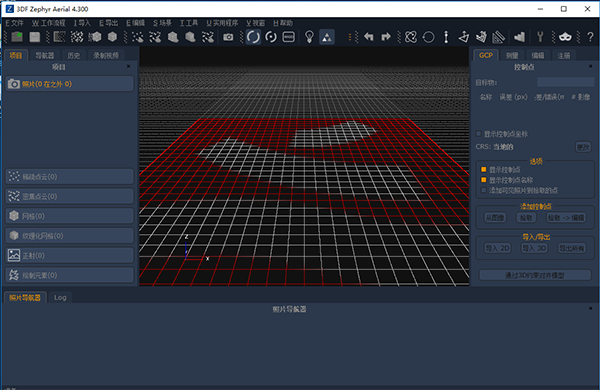The image size is (600, 390).
Task: Click the camera snapshot icon in toolbar
Action: [228, 37]
